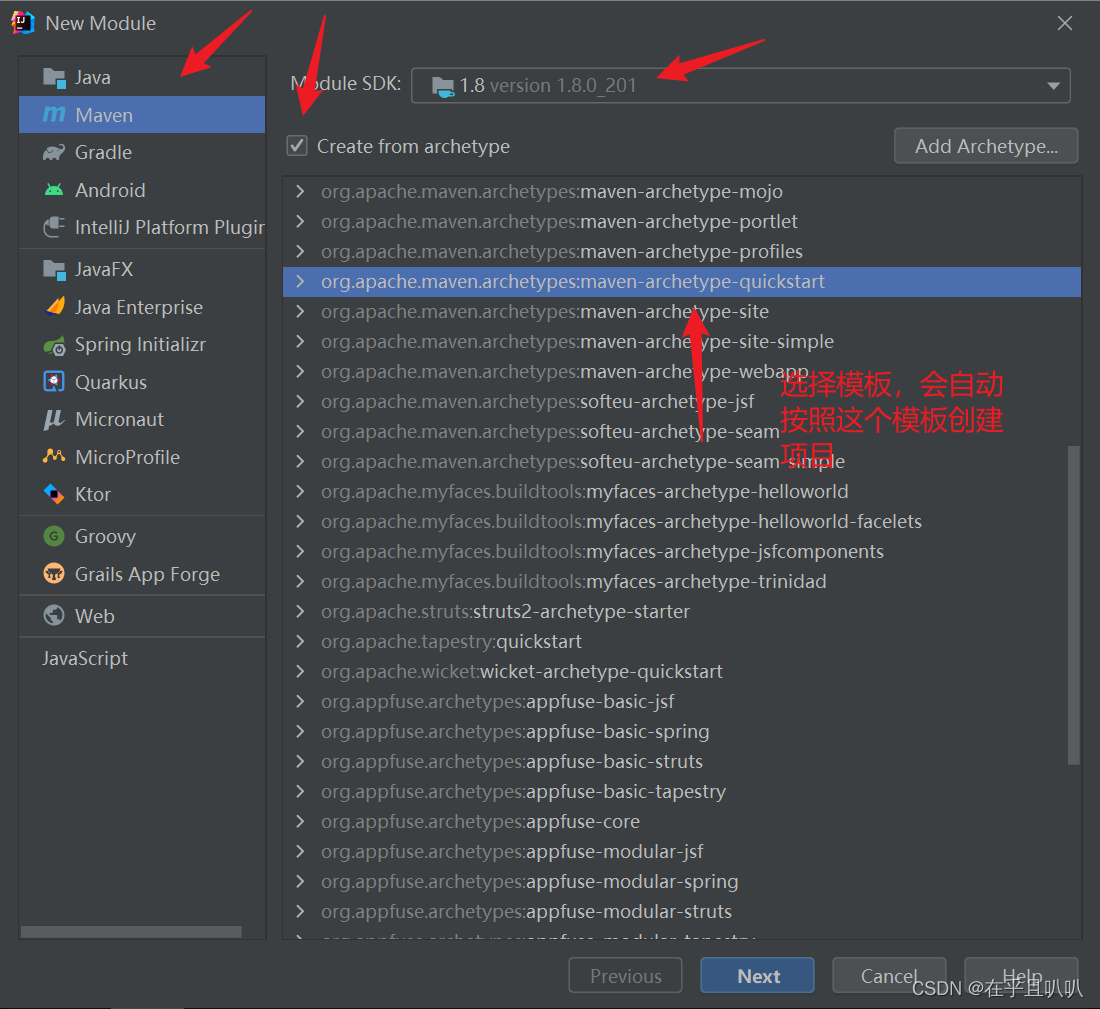Click the Help button
This screenshot has width=1100, height=1009.
click(1021, 975)
